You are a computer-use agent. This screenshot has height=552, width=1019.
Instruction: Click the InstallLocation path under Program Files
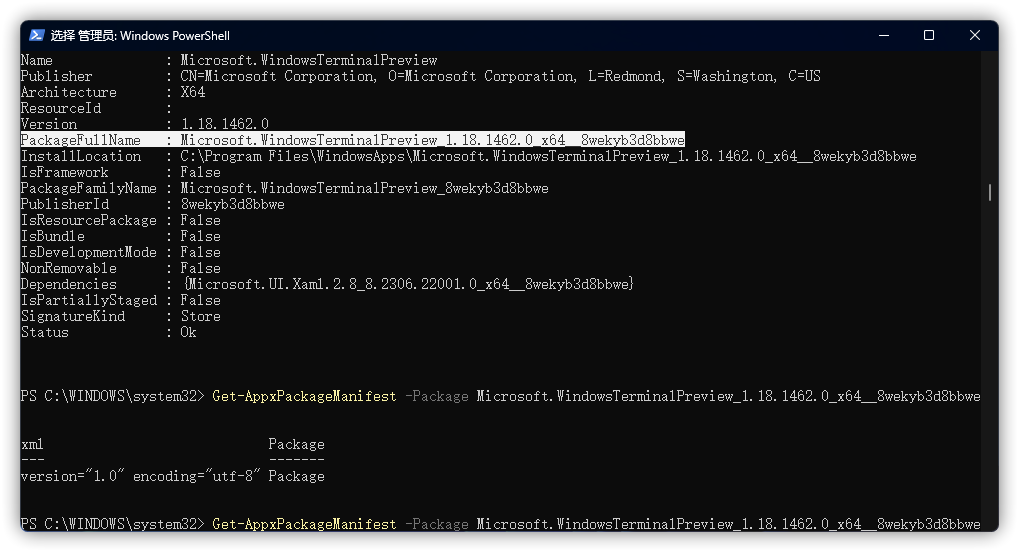point(548,156)
